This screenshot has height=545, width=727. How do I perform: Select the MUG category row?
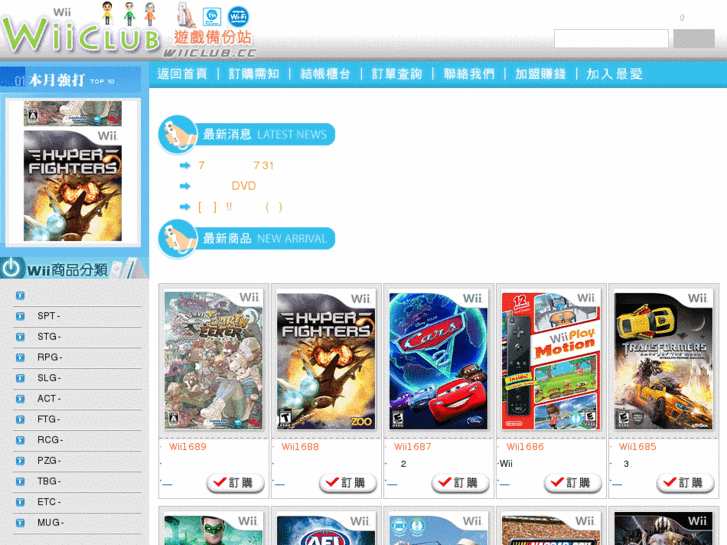pos(77,522)
